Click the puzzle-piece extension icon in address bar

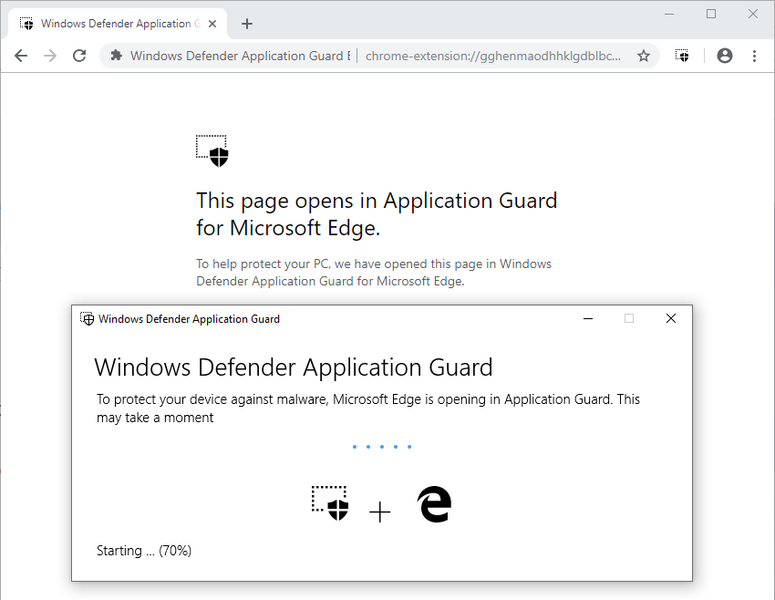point(116,56)
